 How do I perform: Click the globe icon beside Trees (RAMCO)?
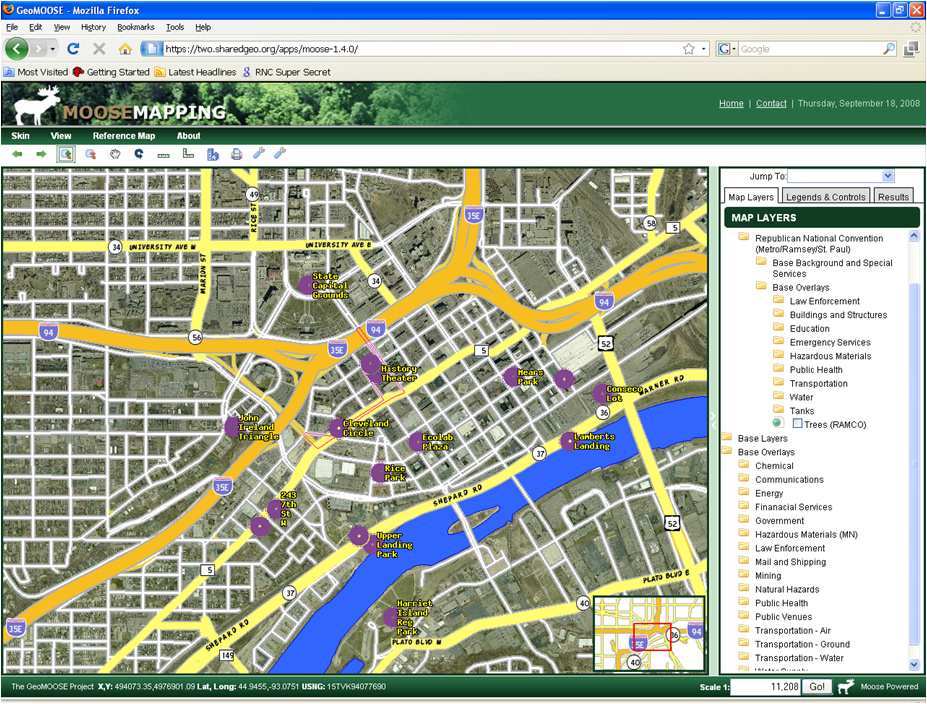pos(778,423)
